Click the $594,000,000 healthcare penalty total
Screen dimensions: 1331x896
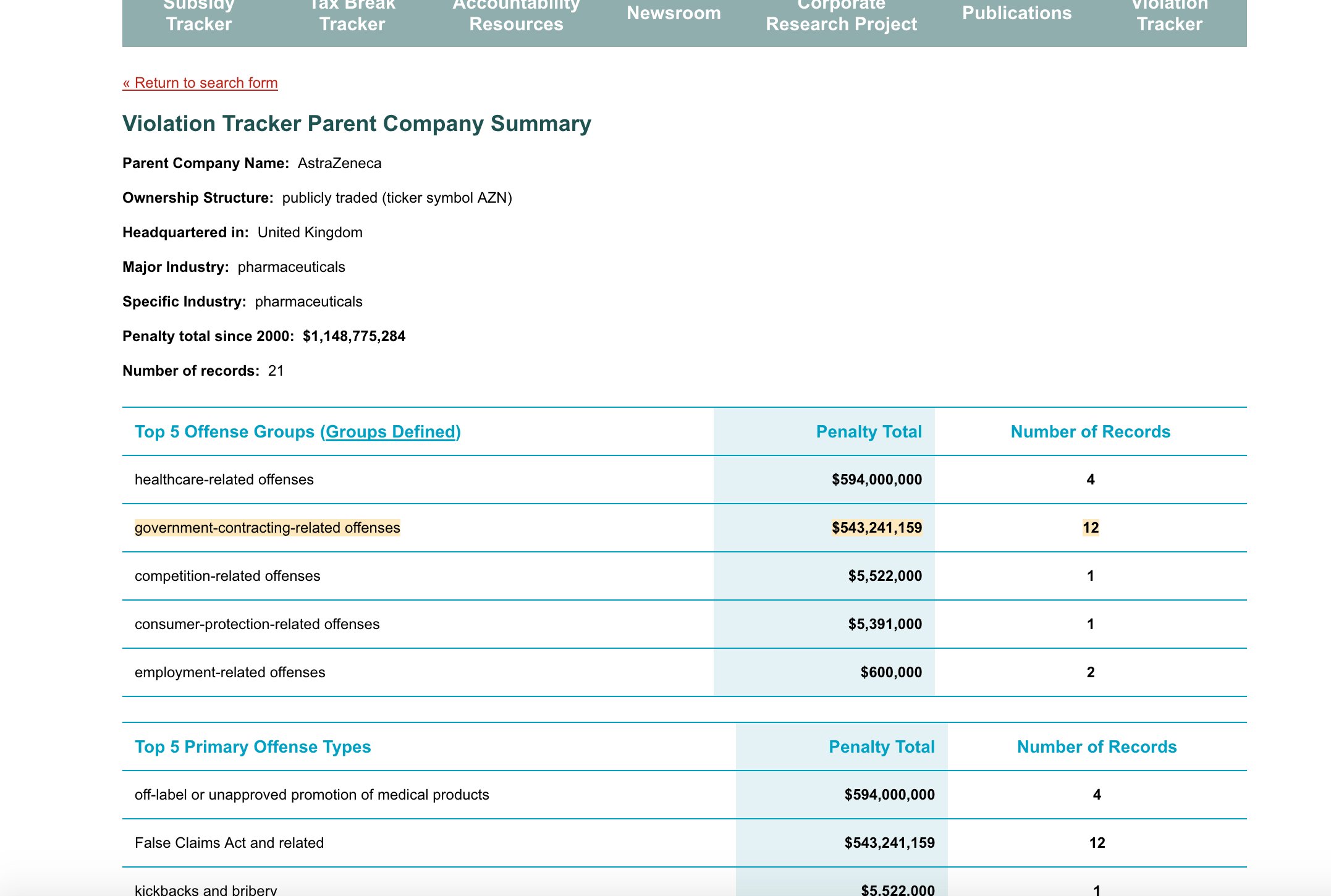coord(877,480)
